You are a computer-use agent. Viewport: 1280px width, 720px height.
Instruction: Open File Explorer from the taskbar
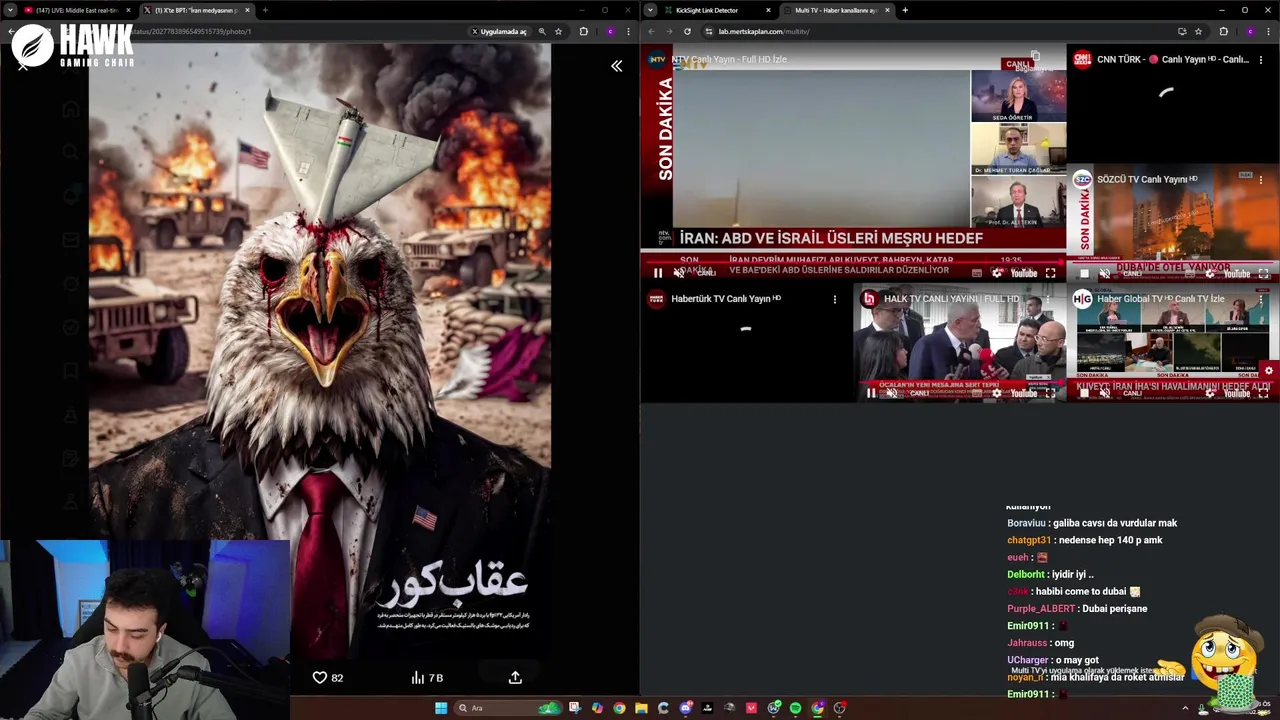[641, 708]
